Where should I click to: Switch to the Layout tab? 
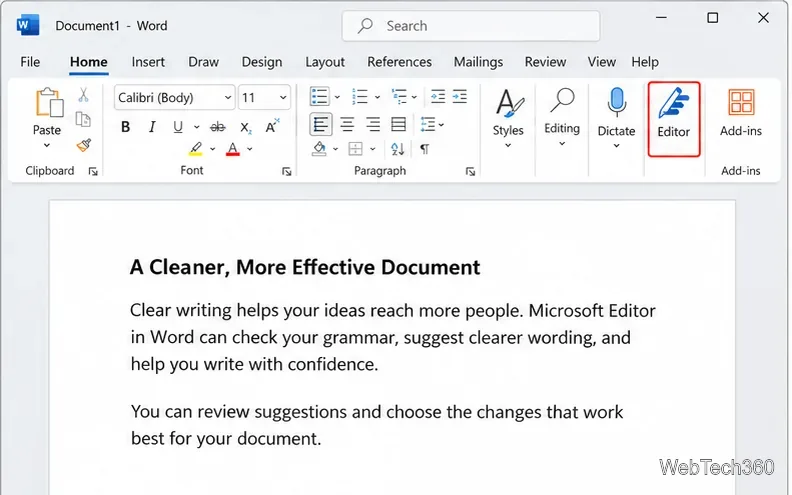click(x=325, y=62)
